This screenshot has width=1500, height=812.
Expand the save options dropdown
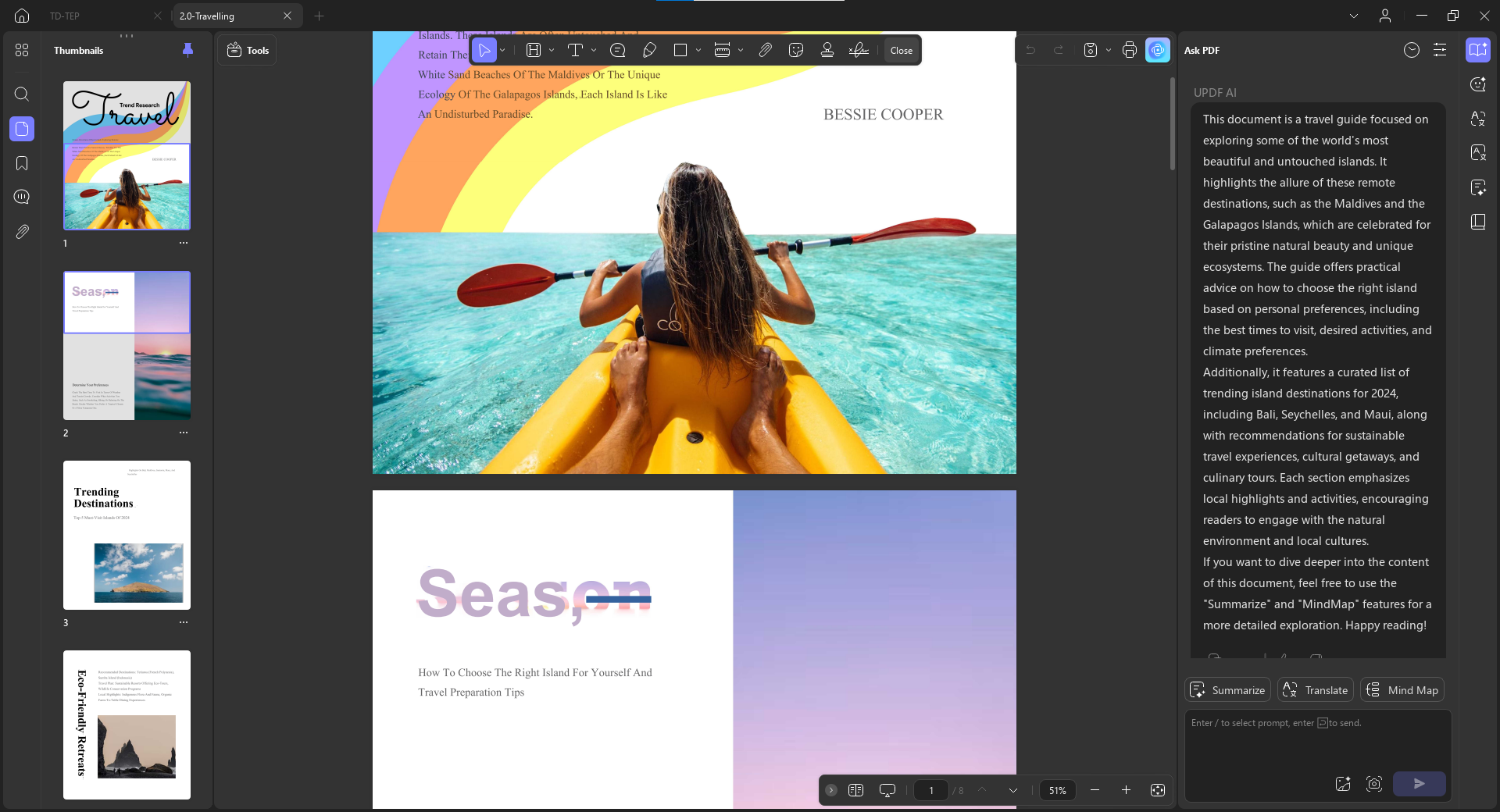(x=1108, y=50)
